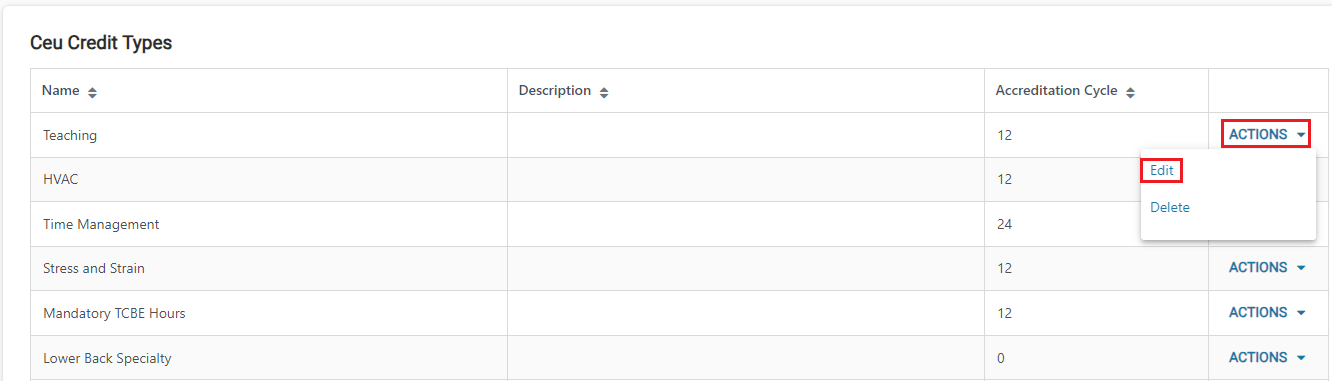
Task: Click the Name column header
Action: pyautogui.click(x=60, y=91)
